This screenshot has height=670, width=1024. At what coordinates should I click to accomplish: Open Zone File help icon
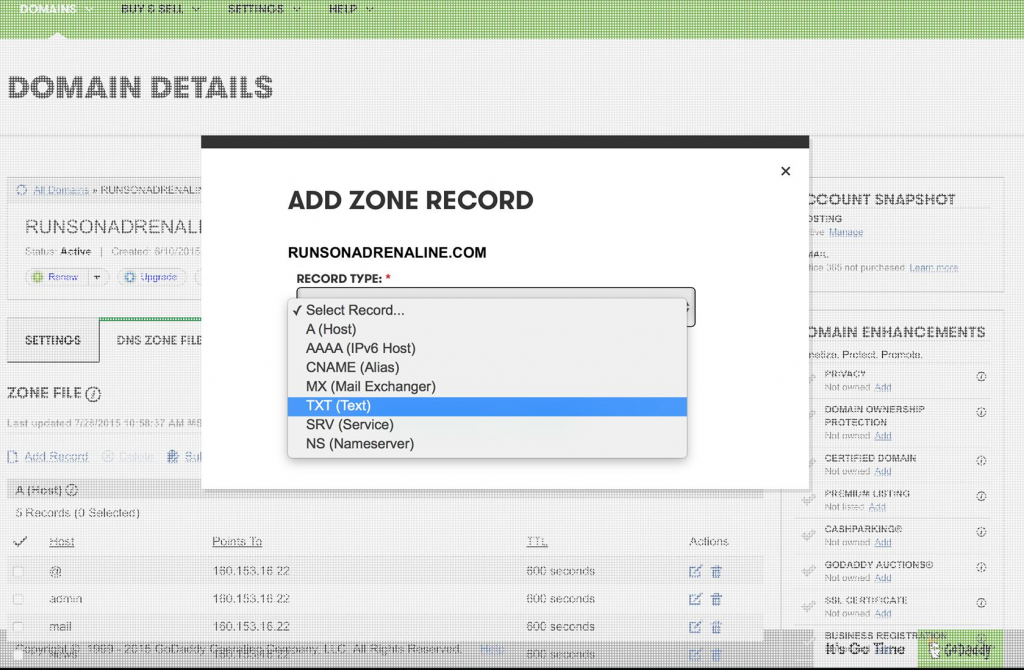(93, 394)
